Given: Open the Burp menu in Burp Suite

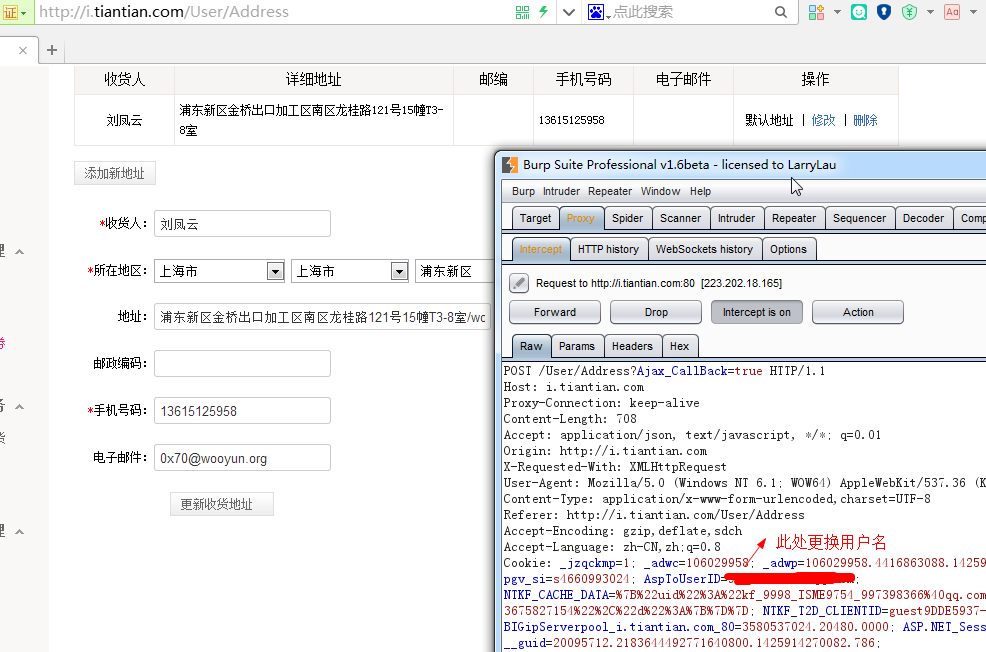Looking at the screenshot, I should coord(523,191).
